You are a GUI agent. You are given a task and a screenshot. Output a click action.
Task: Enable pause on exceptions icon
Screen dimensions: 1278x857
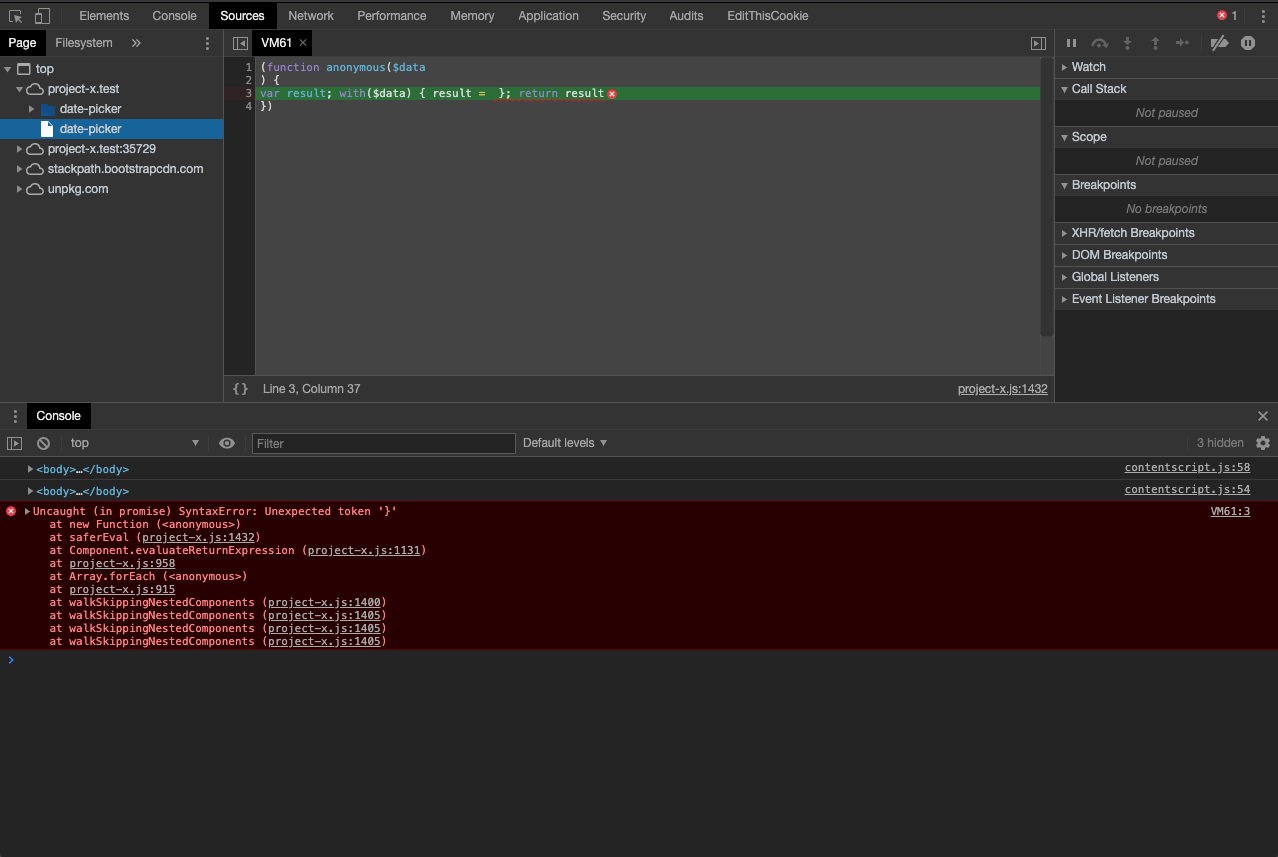[x=1247, y=43]
